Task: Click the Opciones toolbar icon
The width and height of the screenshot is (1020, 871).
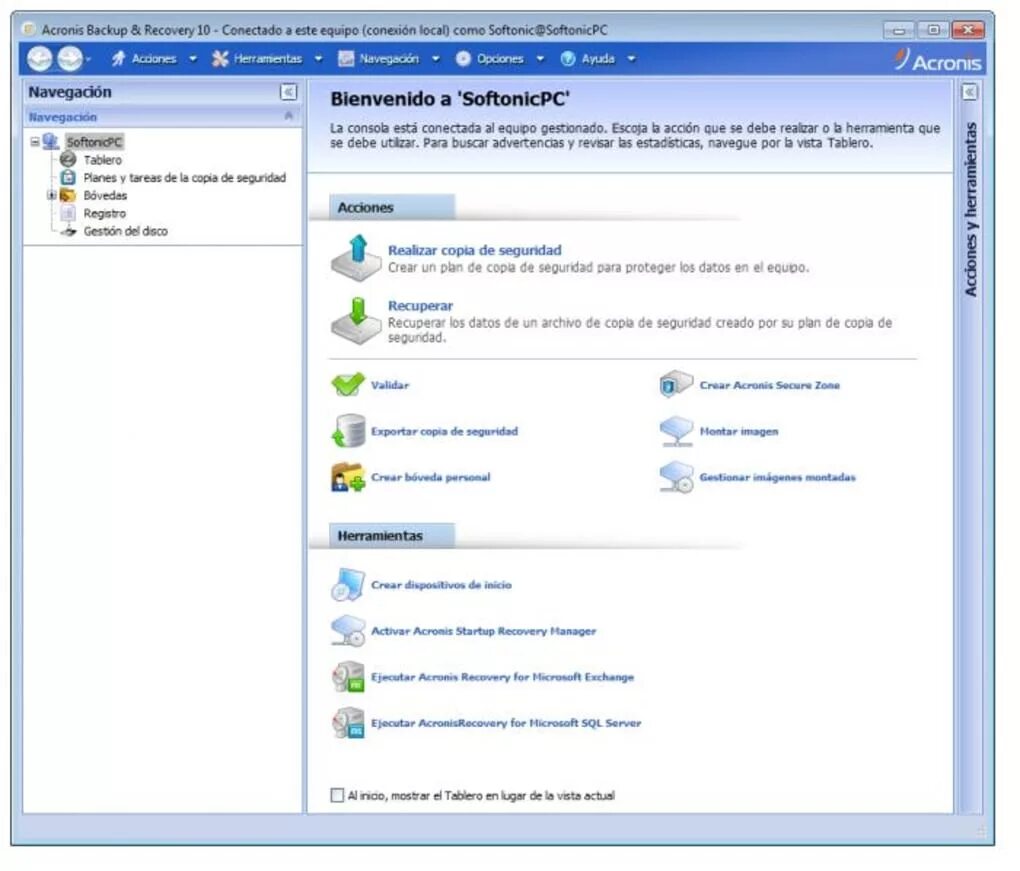Action: (x=463, y=59)
